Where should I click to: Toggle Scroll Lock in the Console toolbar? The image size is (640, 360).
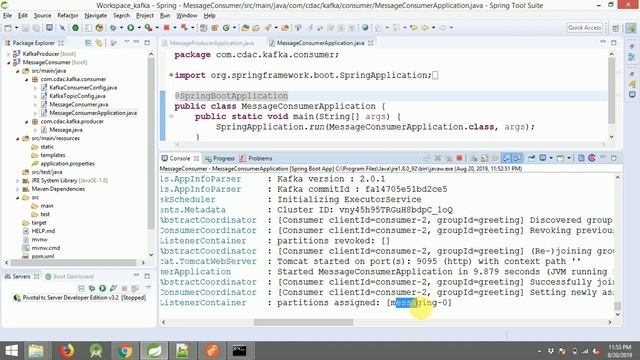[484, 158]
